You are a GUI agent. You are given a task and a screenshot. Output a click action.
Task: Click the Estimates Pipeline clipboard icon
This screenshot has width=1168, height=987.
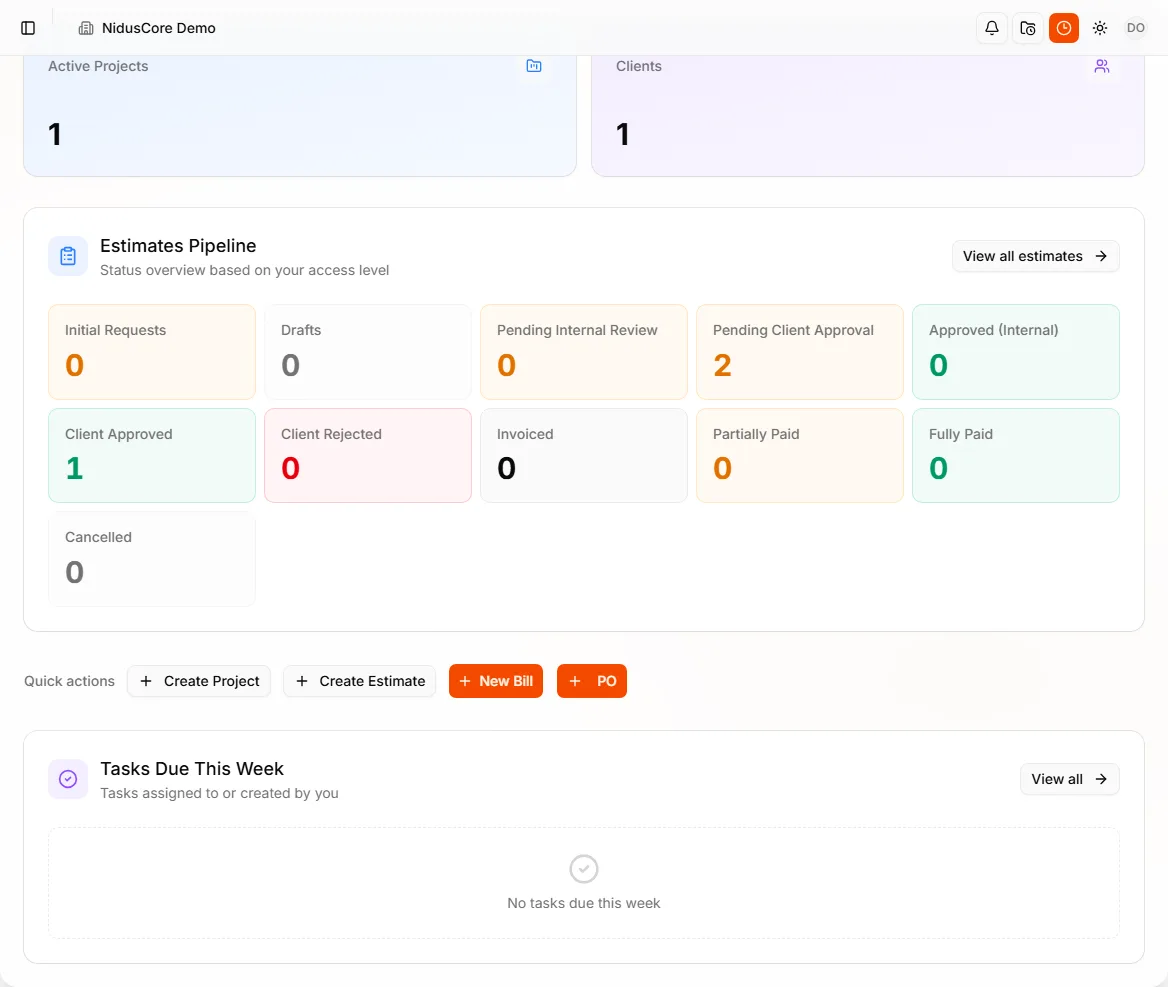[x=68, y=256]
